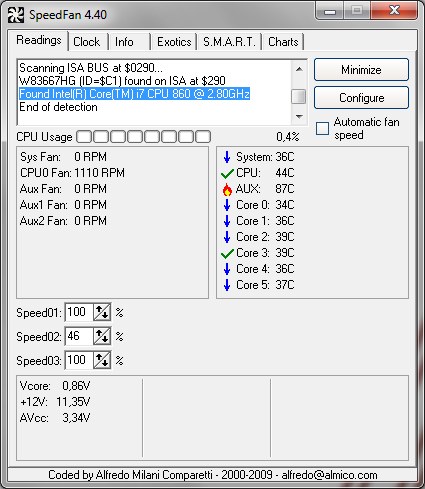Select the 'Found Intel(R) Core(TM) i7' log line
This screenshot has height=489, width=425.
tap(134, 94)
